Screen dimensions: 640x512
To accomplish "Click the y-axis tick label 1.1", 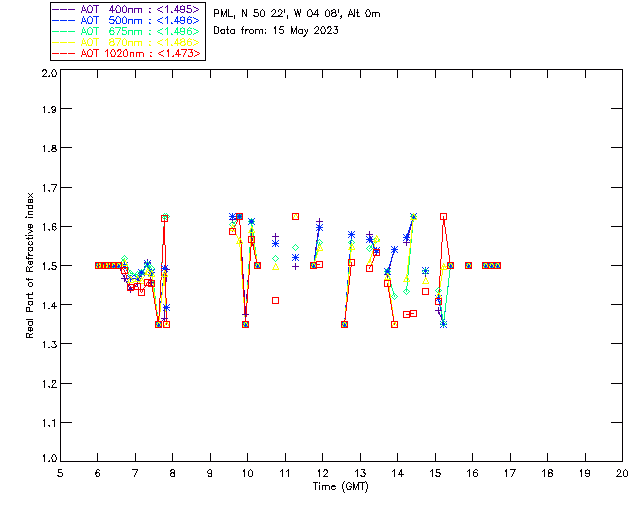I will (x=49, y=423).
